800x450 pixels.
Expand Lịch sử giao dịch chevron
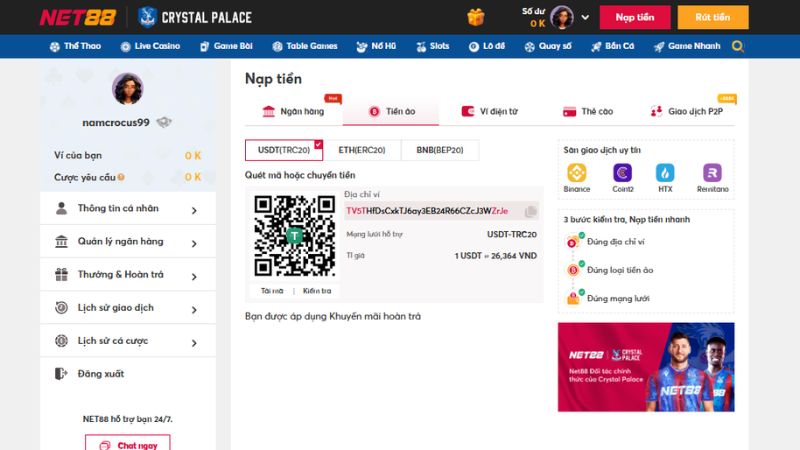tap(194, 310)
